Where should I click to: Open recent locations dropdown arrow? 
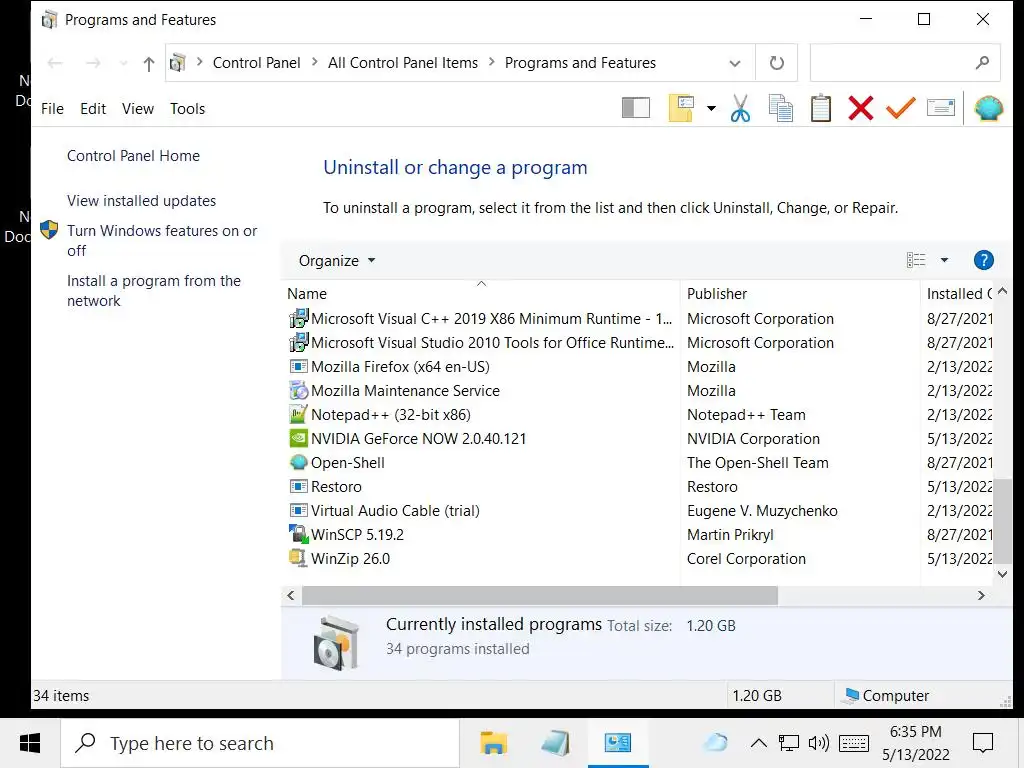(x=123, y=63)
